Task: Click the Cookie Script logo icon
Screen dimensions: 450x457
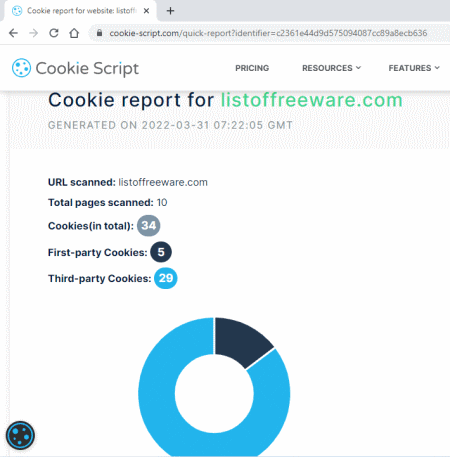Action: click(21, 68)
